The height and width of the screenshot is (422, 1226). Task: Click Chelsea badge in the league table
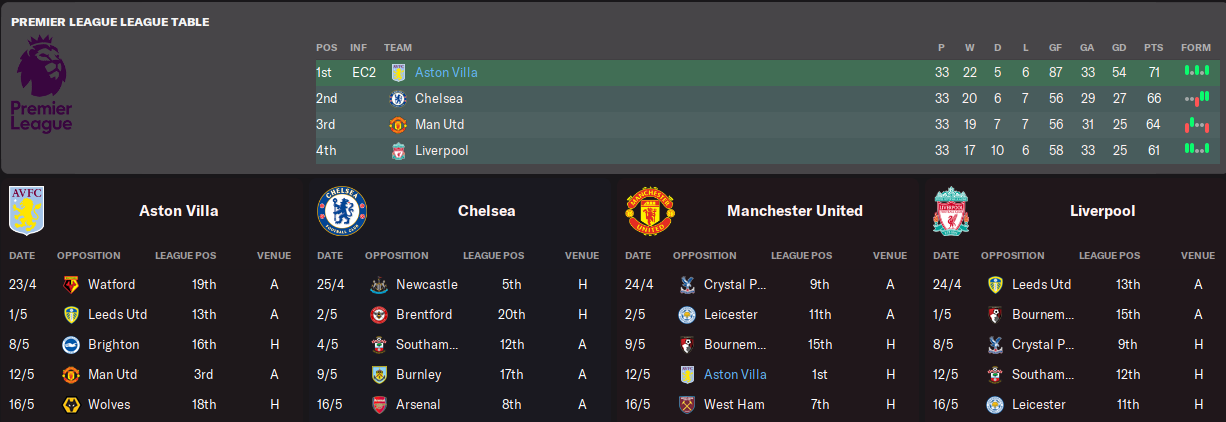coord(398,99)
